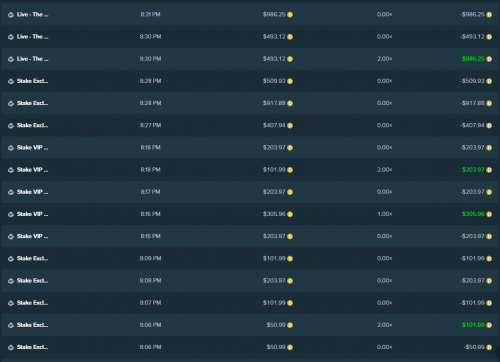Select the 8:07 PM time cell
Viewport: 500px width, 362px height.
[150, 303]
